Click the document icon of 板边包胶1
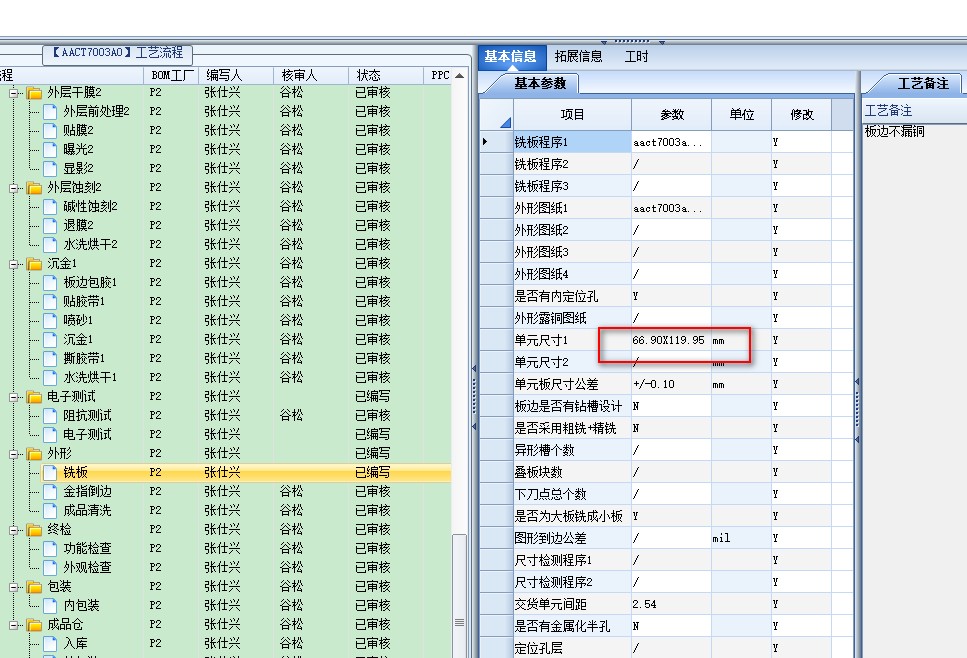Screen dimensions: 967x658 pos(51,282)
